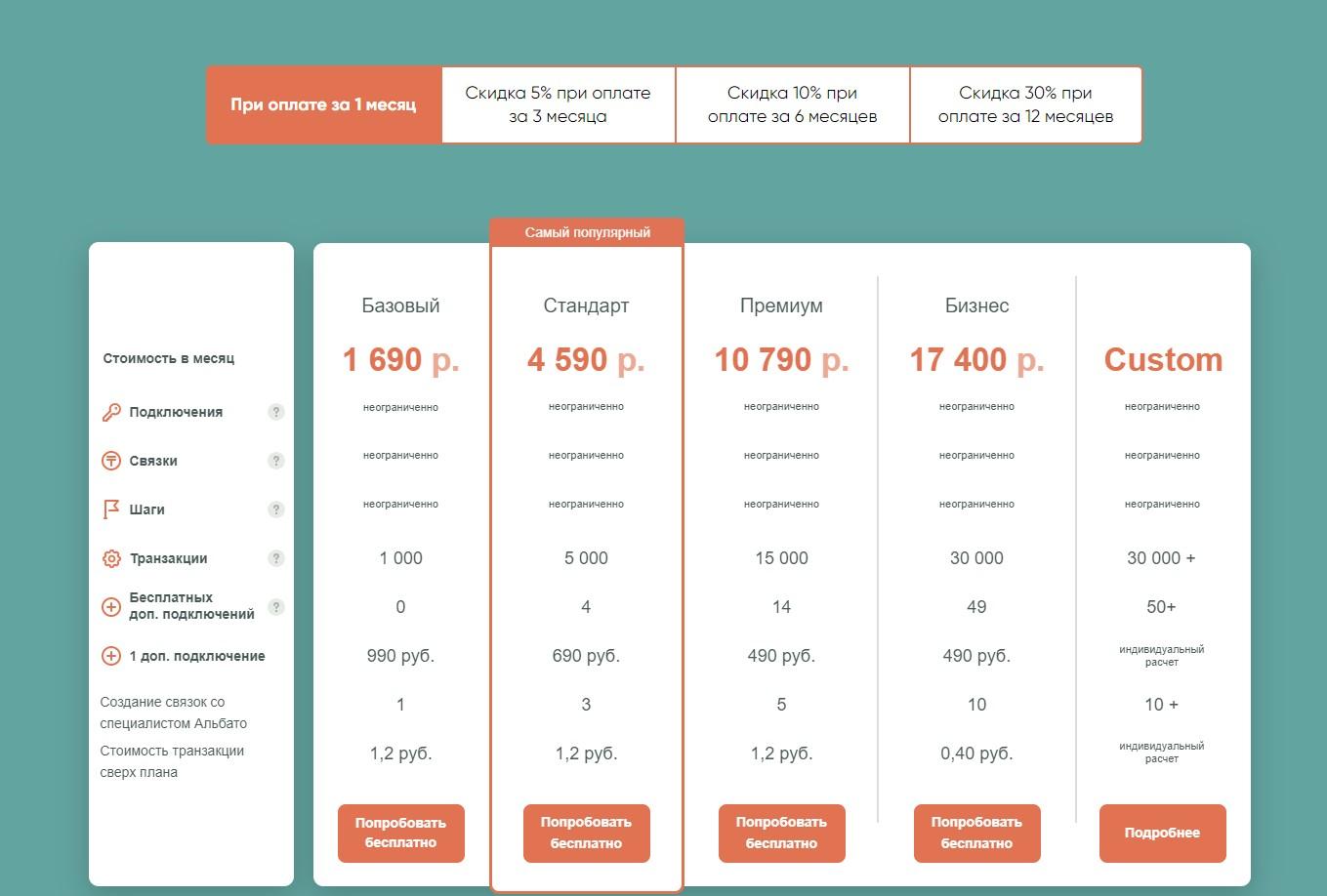Click the Custom plan heading

(1163, 359)
